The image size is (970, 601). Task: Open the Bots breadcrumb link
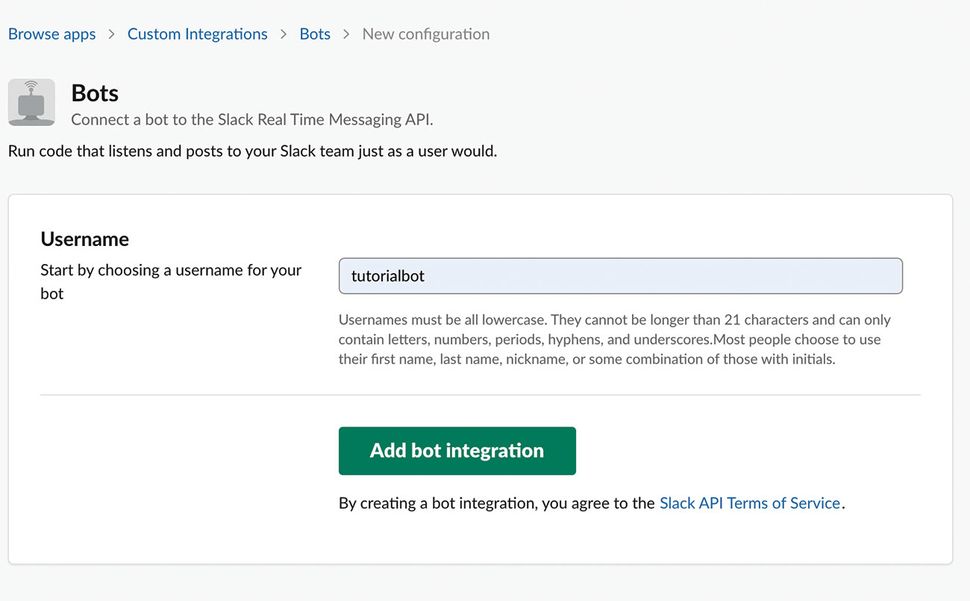point(314,33)
